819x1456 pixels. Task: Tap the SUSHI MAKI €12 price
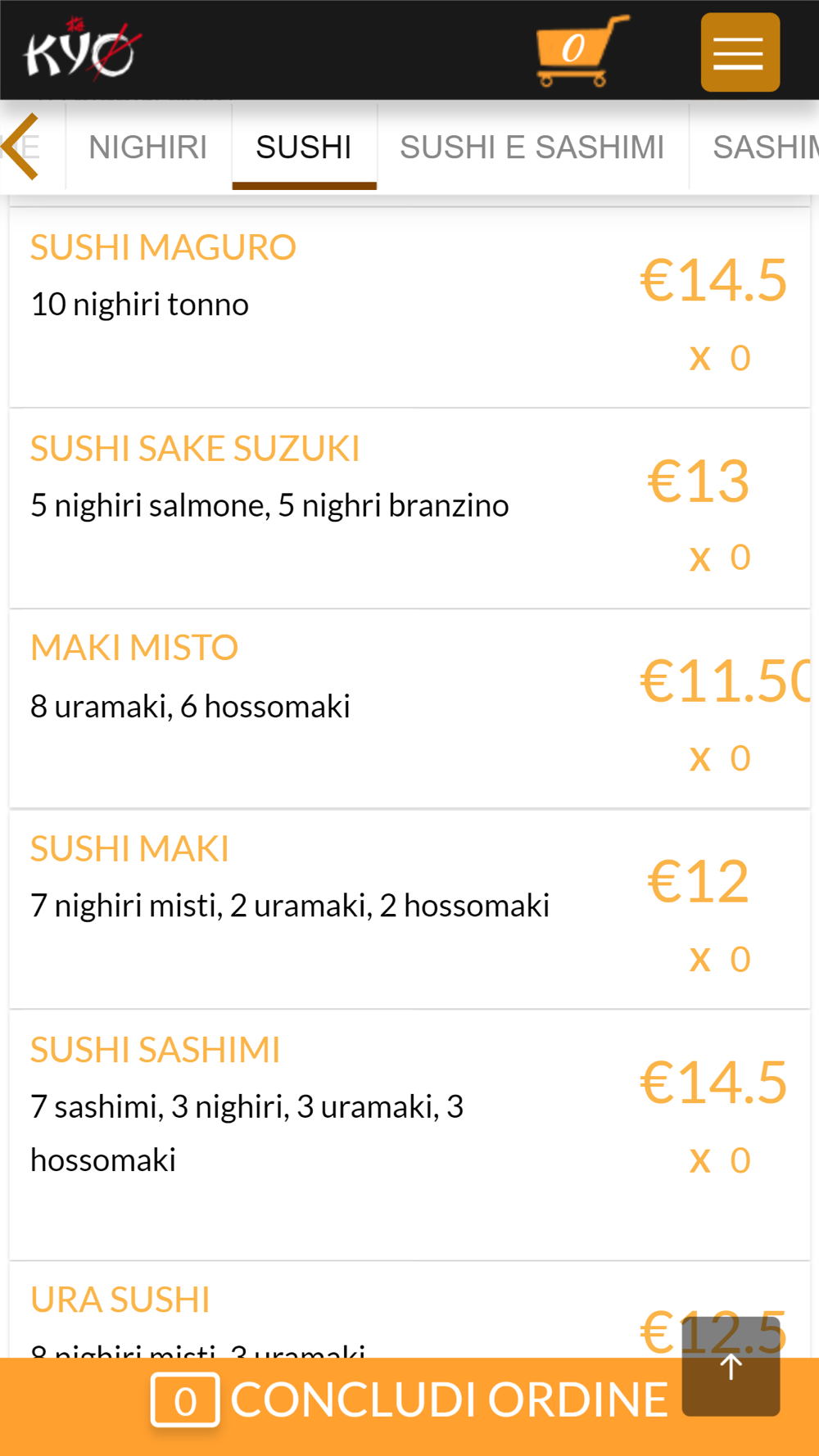point(699,882)
